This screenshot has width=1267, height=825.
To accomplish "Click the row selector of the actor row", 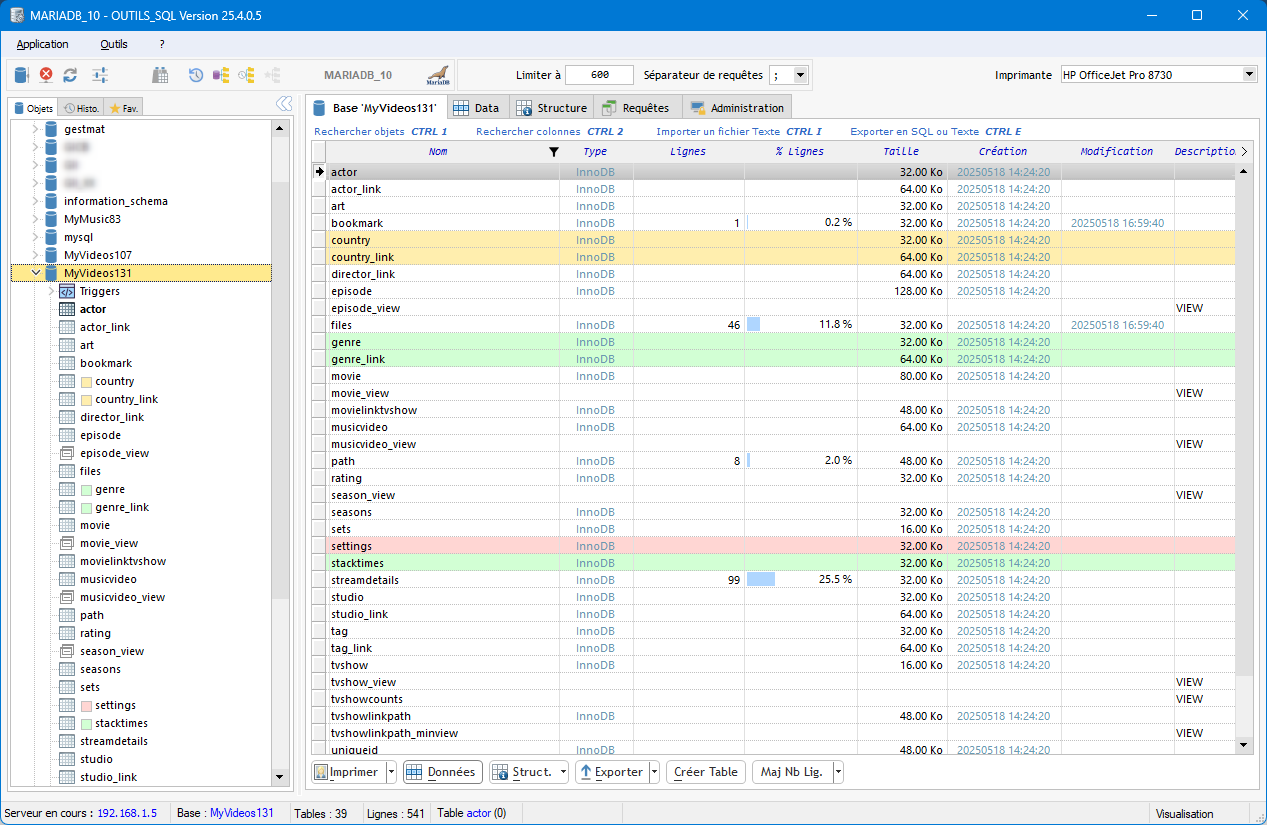I will (x=319, y=172).
